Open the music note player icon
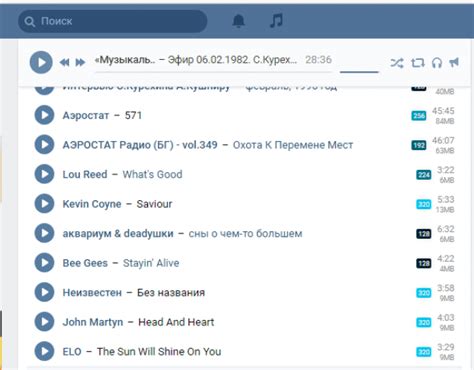The height and width of the screenshot is (370, 474). (276, 21)
